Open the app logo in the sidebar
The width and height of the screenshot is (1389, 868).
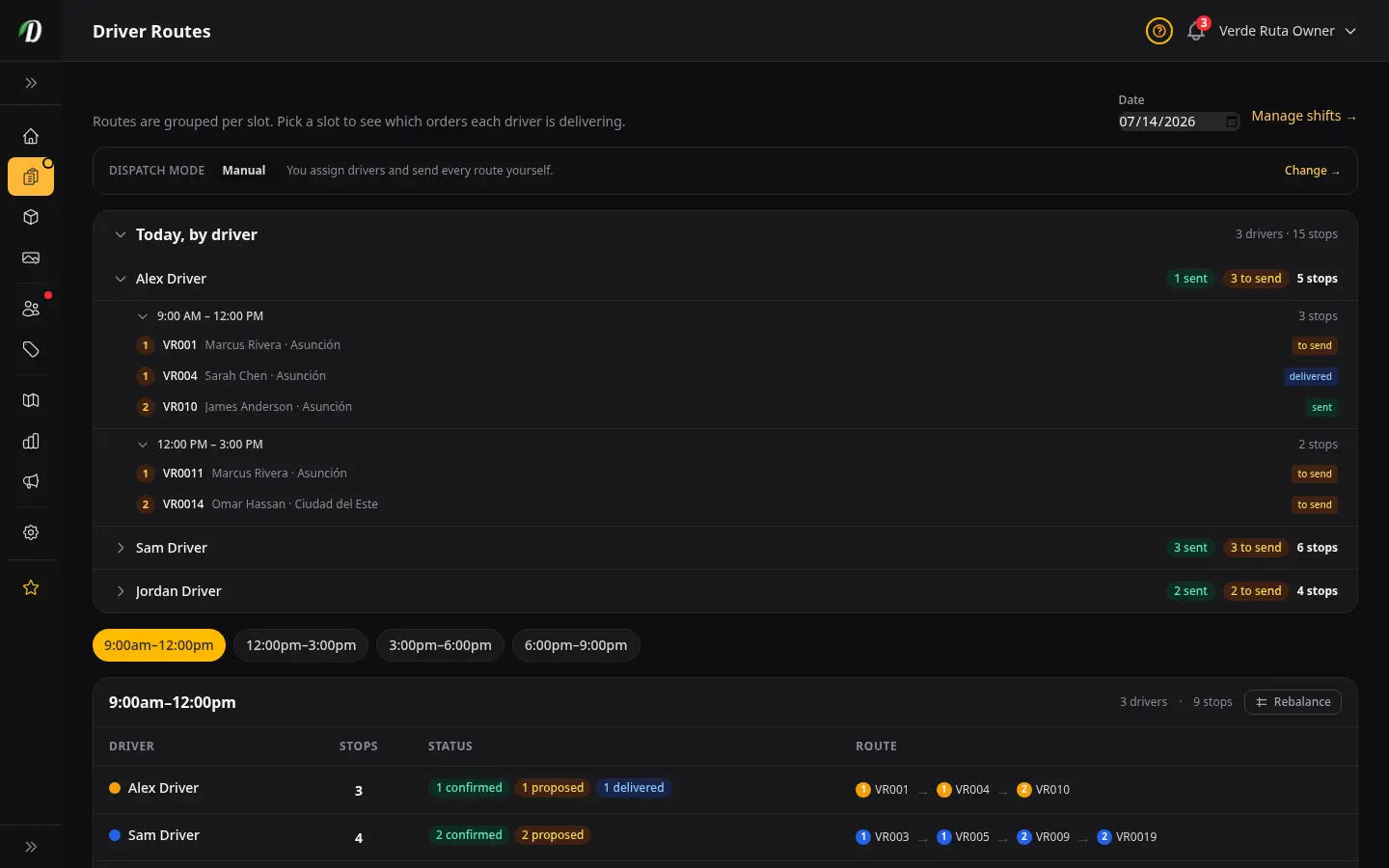31,31
